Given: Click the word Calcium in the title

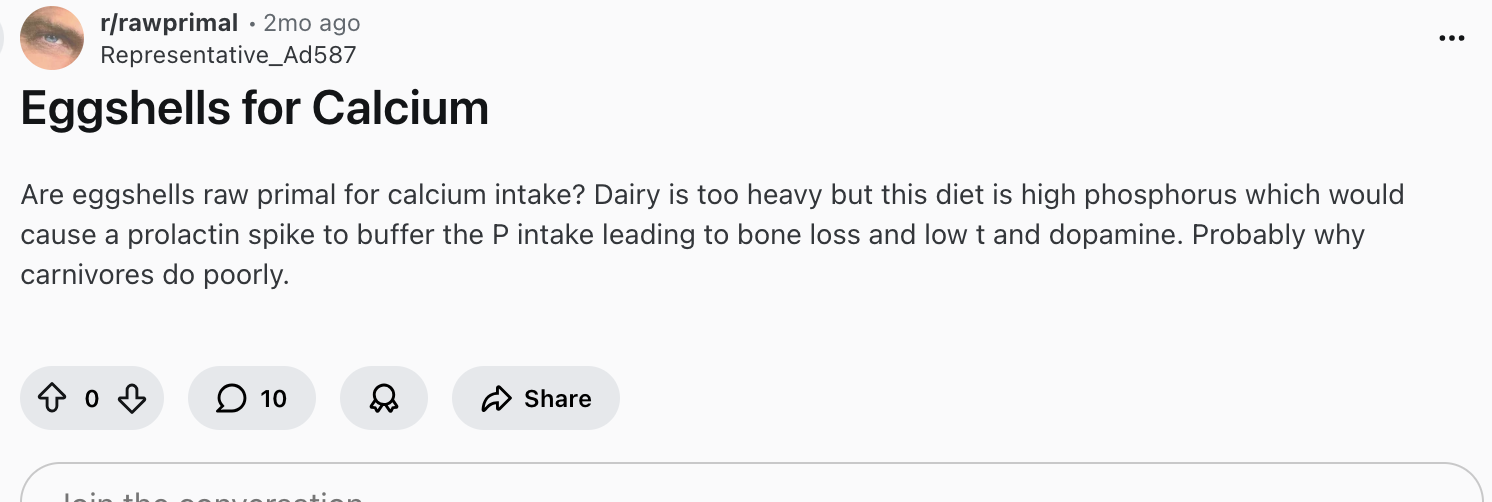Looking at the screenshot, I should pyautogui.click(x=400, y=108).
